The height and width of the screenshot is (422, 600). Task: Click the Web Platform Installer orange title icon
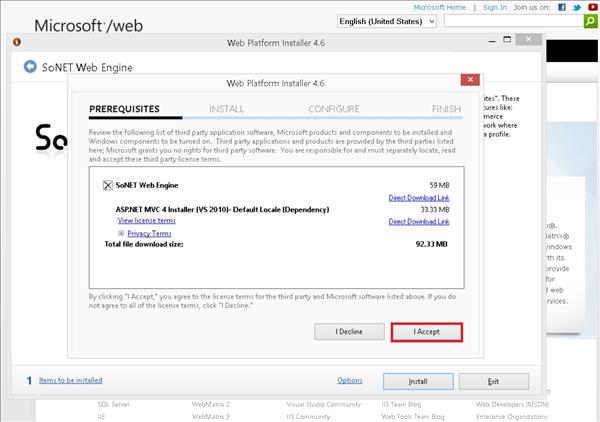point(17,42)
